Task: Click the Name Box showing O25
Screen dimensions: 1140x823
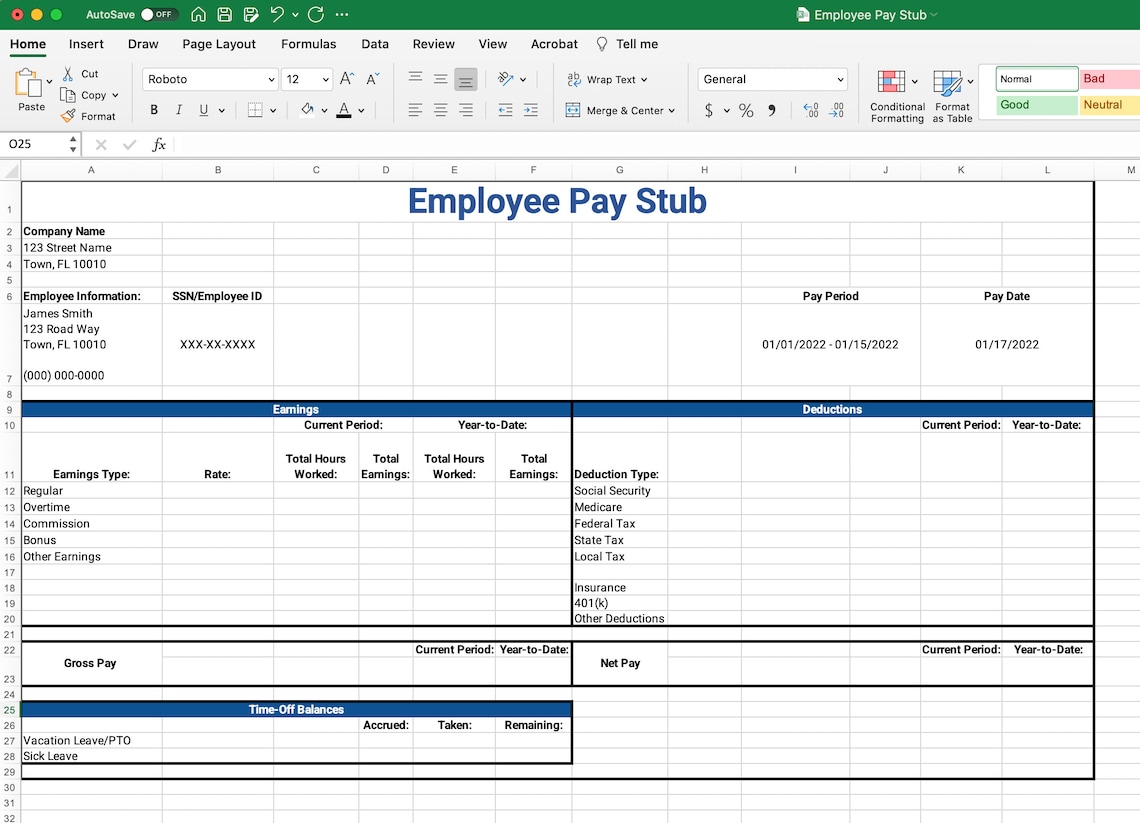Action: pyautogui.click(x=36, y=144)
